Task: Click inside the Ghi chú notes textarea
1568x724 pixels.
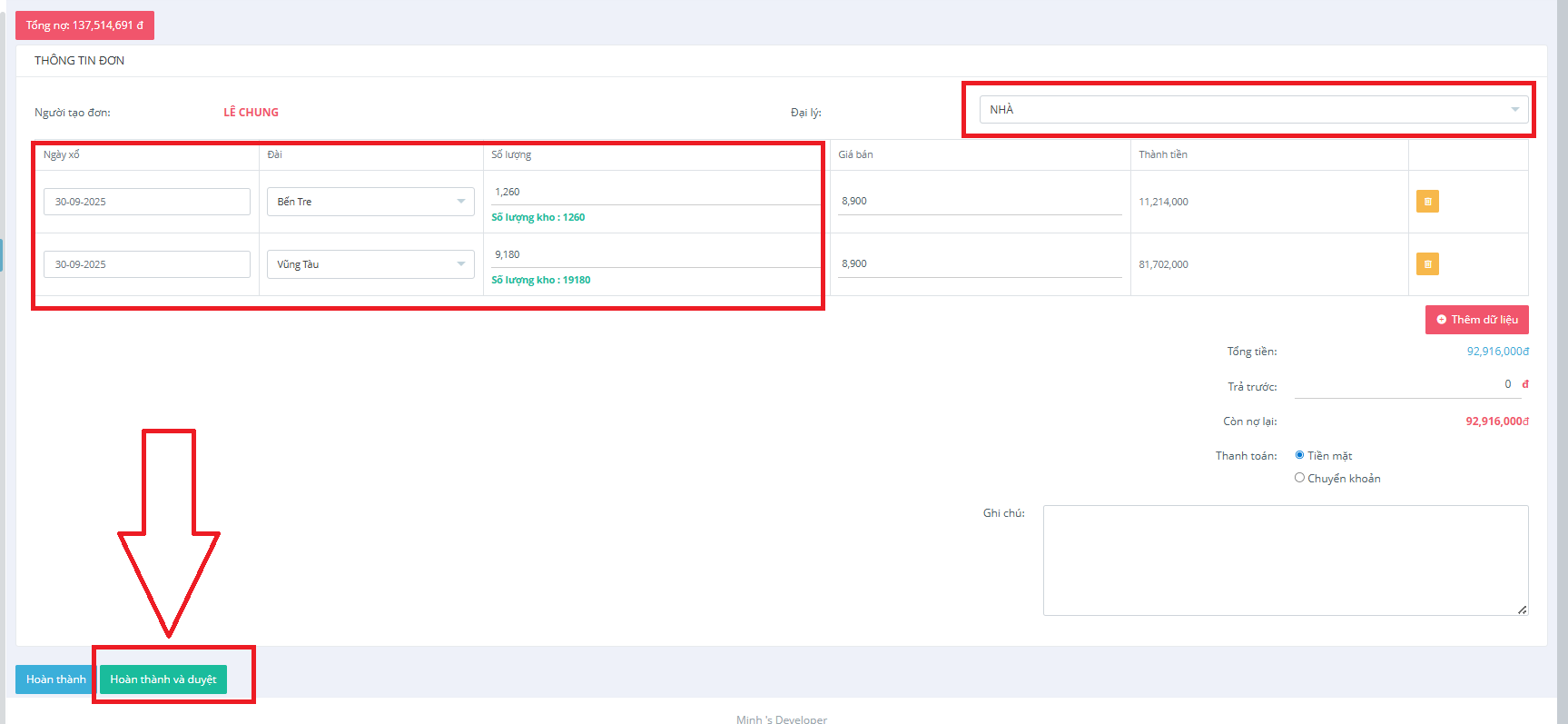Action: click(x=1285, y=560)
